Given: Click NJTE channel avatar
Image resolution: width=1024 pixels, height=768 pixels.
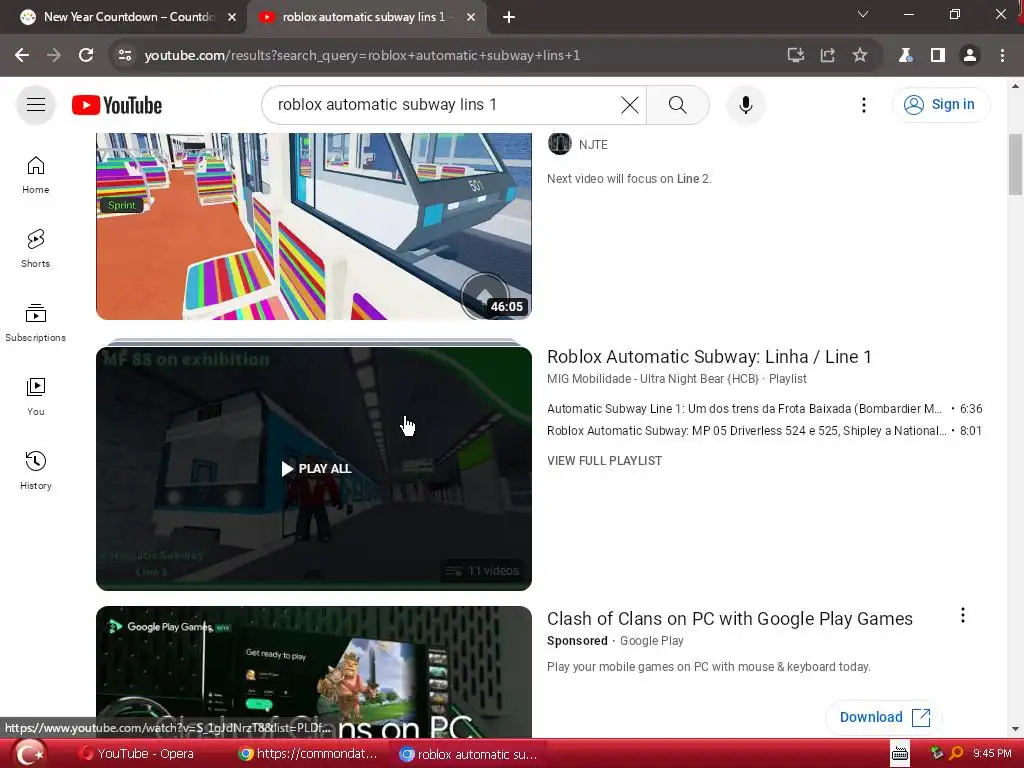Looking at the screenshot, I should click(560, 144).
